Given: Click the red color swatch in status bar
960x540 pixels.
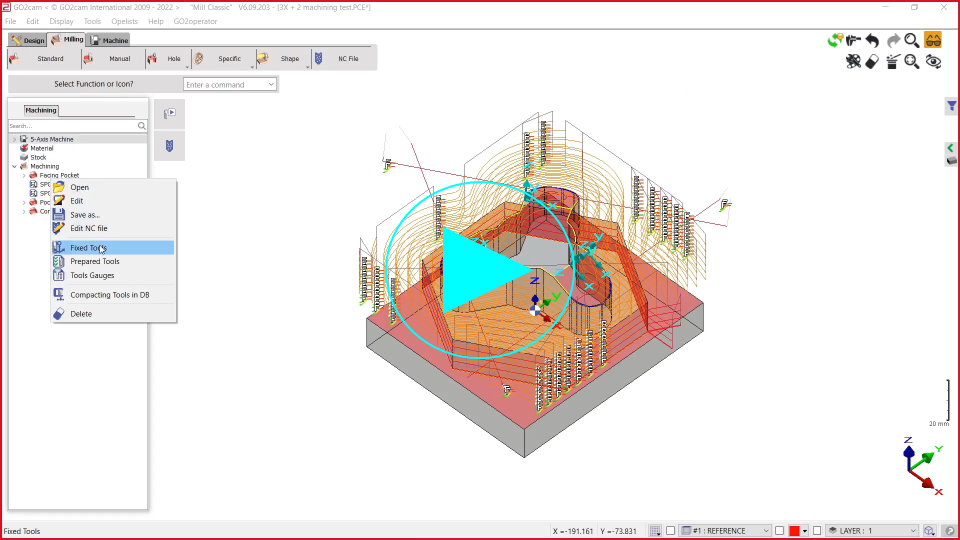Looking at the screenshot, I should coord(794,531).
